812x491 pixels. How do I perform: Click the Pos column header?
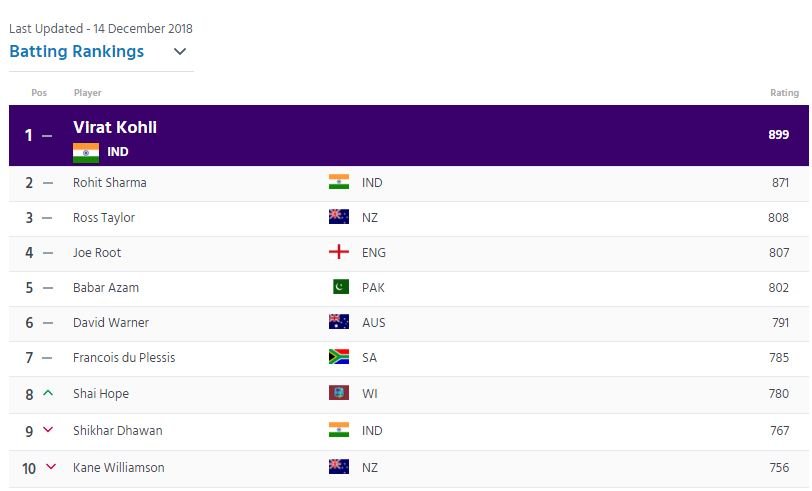(x=39, y=93)
